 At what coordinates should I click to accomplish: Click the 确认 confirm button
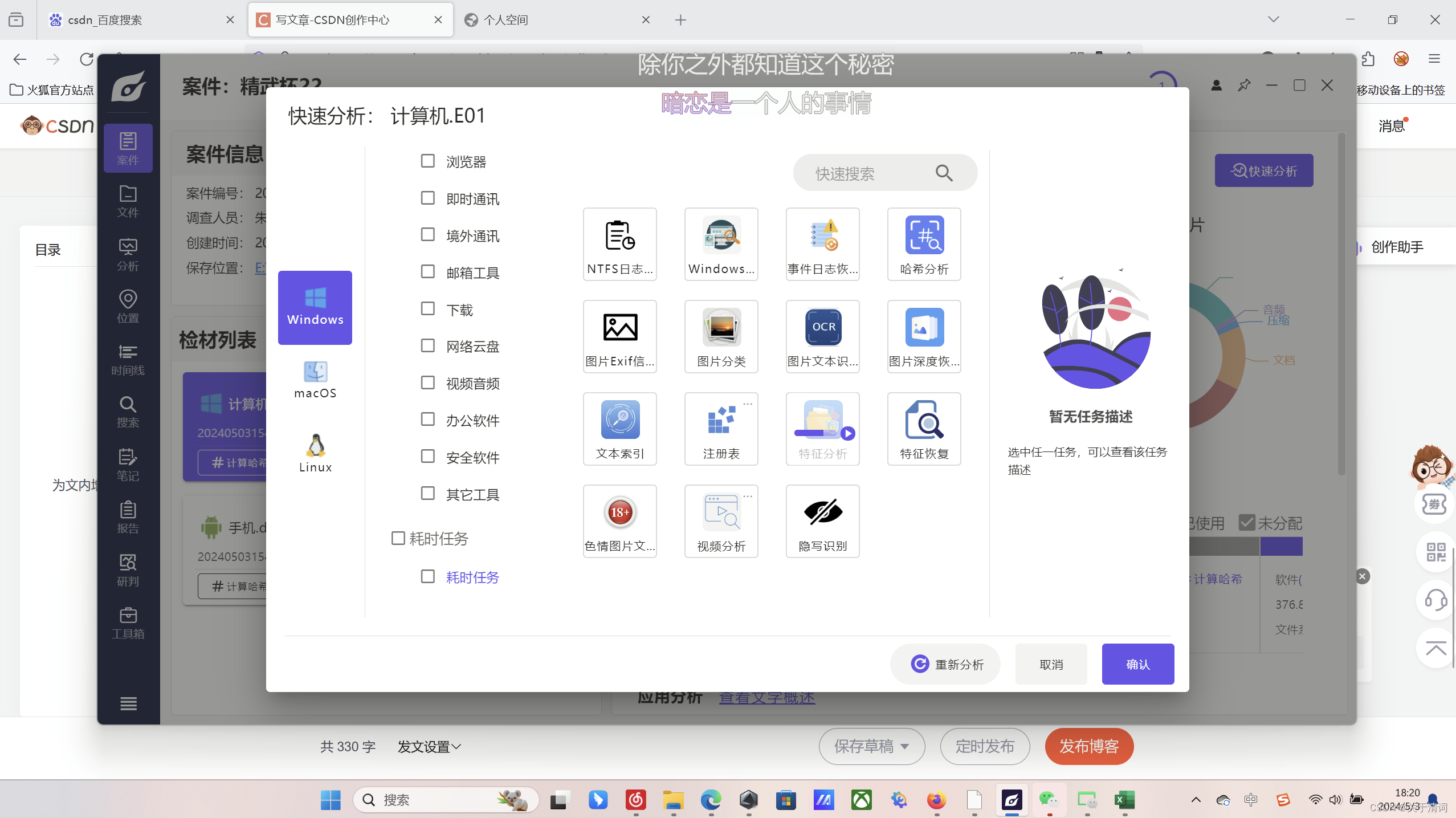coord(1137,664)
